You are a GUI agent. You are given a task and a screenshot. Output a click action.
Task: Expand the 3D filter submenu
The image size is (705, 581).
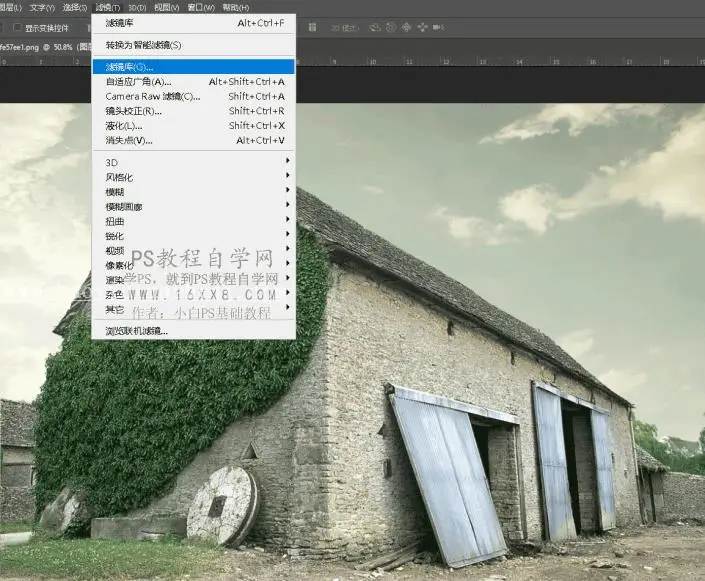click(x=194, y=162)
